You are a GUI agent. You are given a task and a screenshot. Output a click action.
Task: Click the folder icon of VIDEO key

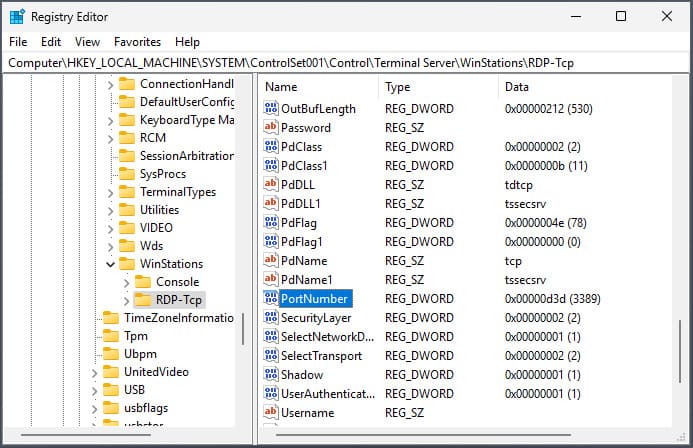pos(127,228)
